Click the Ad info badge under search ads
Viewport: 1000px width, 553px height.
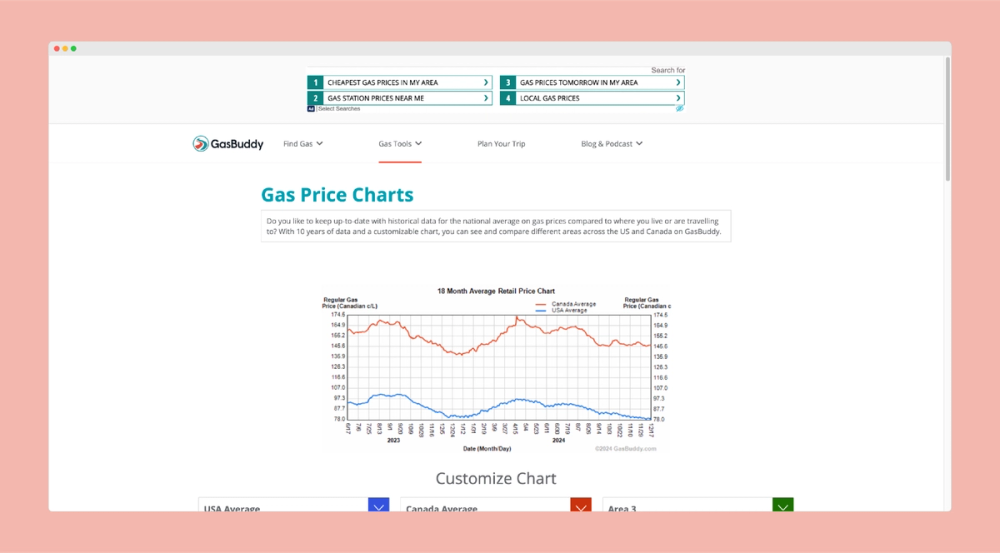(311, 109)
